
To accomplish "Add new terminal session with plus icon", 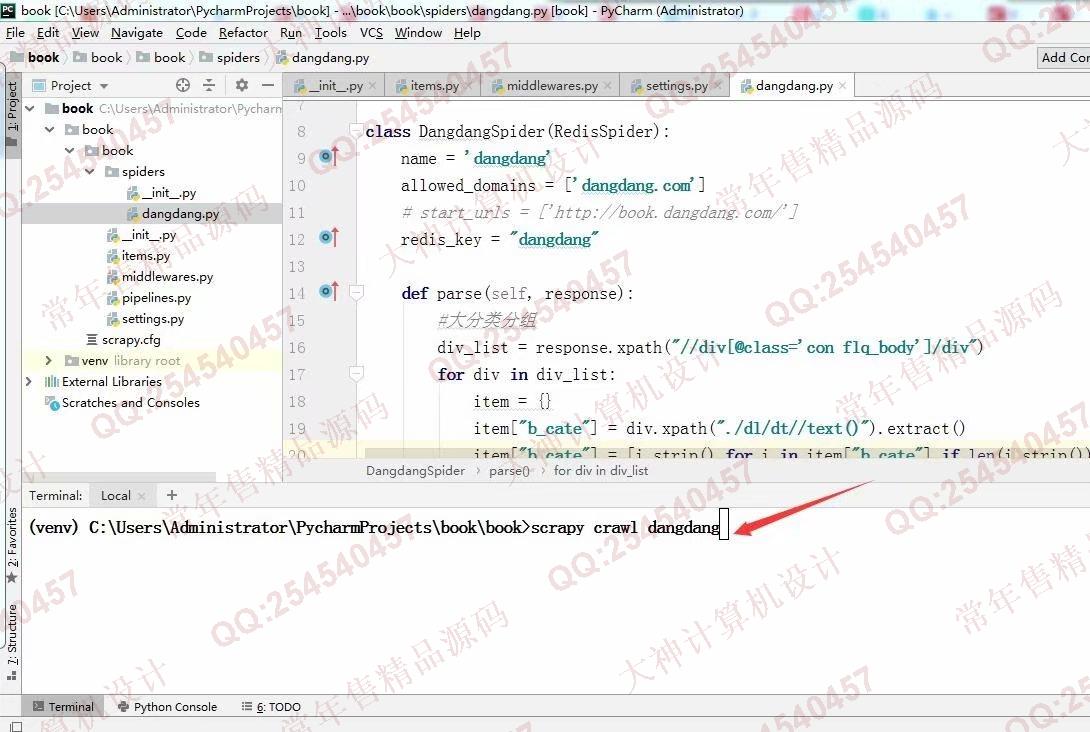I will pos(172,495).
